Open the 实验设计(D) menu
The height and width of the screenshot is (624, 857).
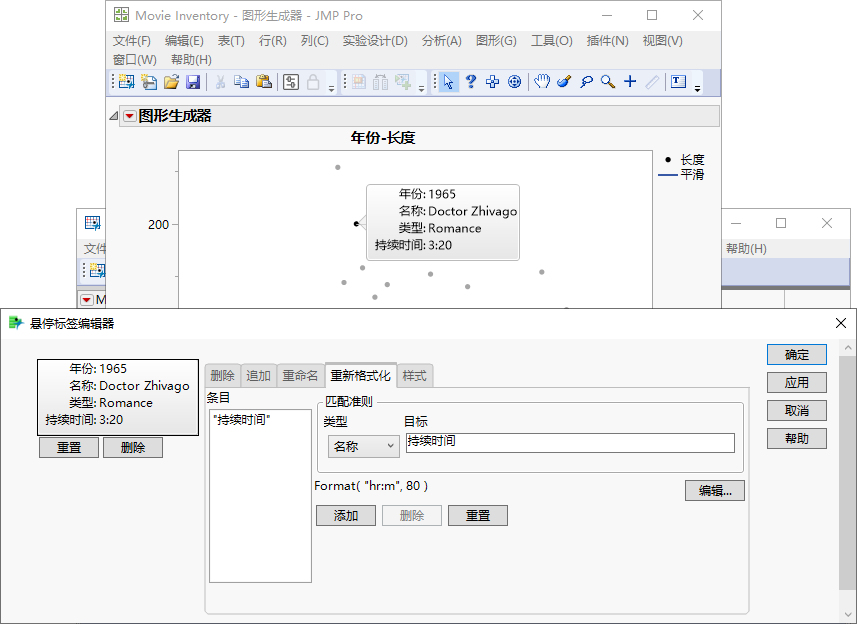pos(375,41)
